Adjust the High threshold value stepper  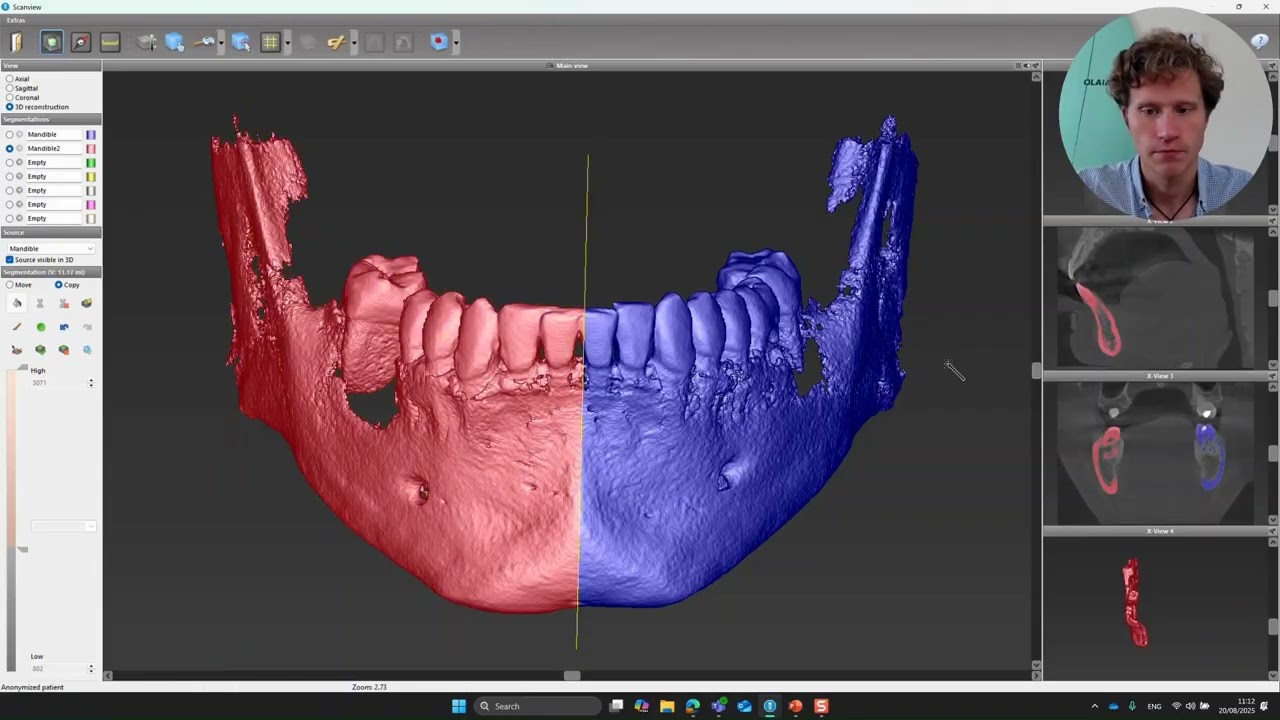91,383
